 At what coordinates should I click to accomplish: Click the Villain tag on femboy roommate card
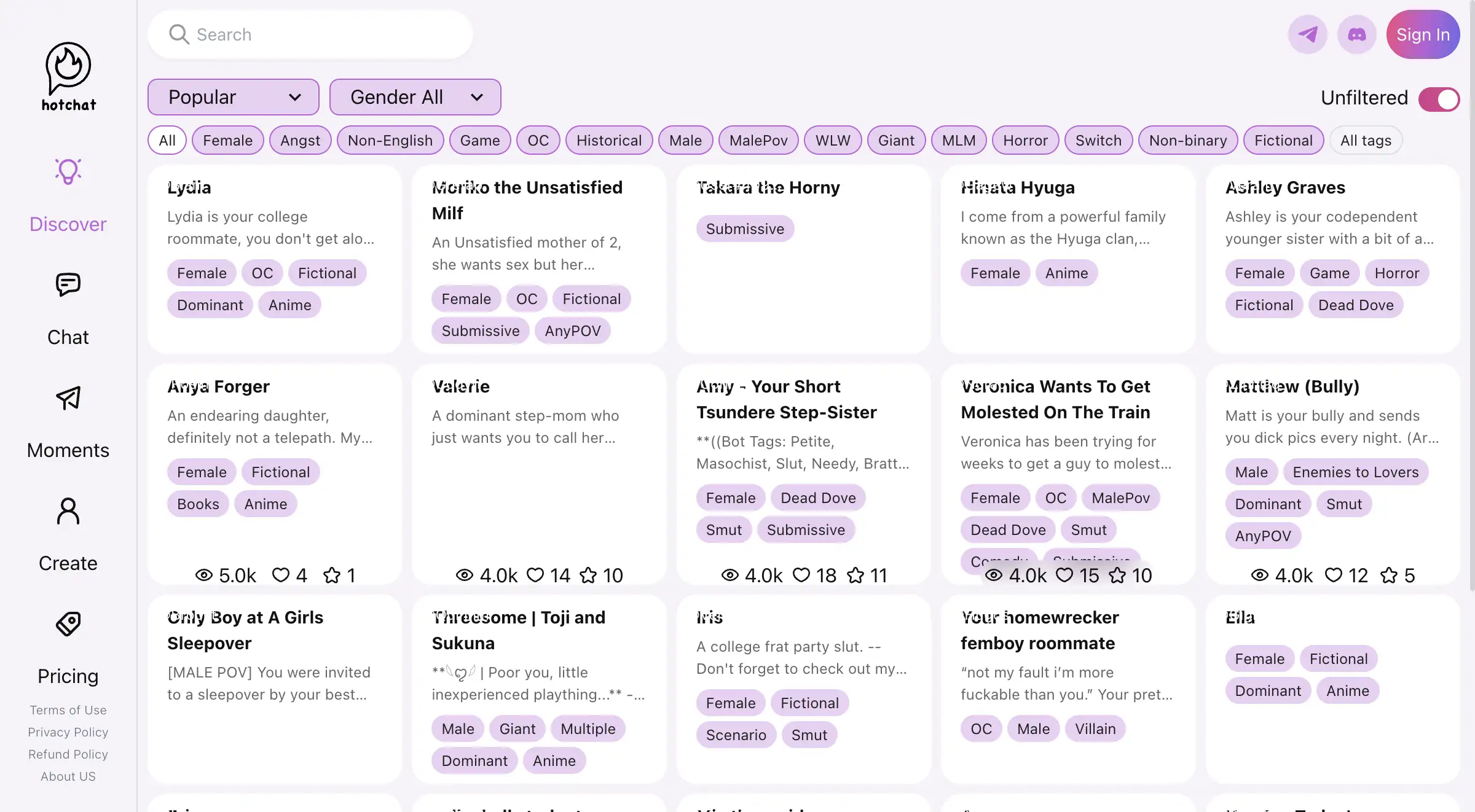[1095, 729]
